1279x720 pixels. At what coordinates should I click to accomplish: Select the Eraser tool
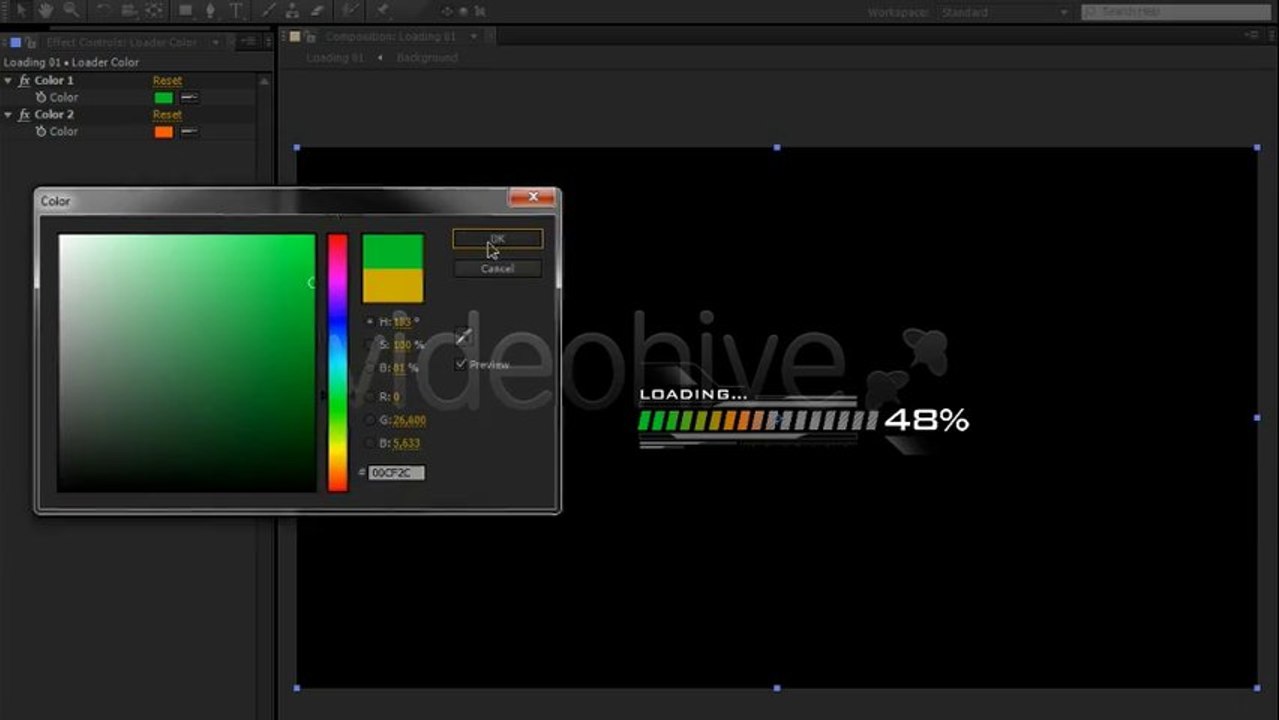318,10
